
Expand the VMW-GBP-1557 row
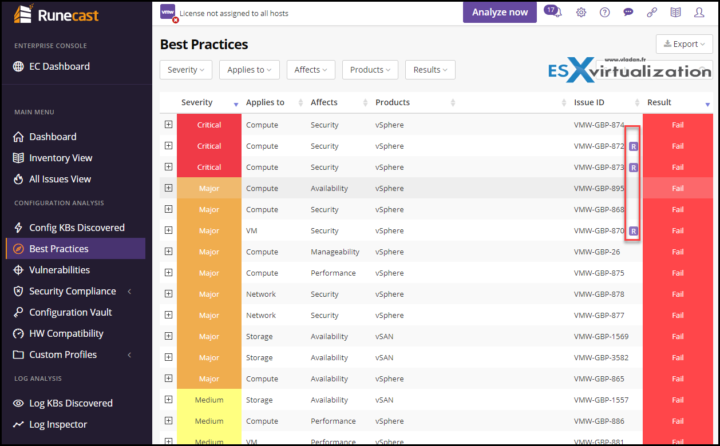169,399
